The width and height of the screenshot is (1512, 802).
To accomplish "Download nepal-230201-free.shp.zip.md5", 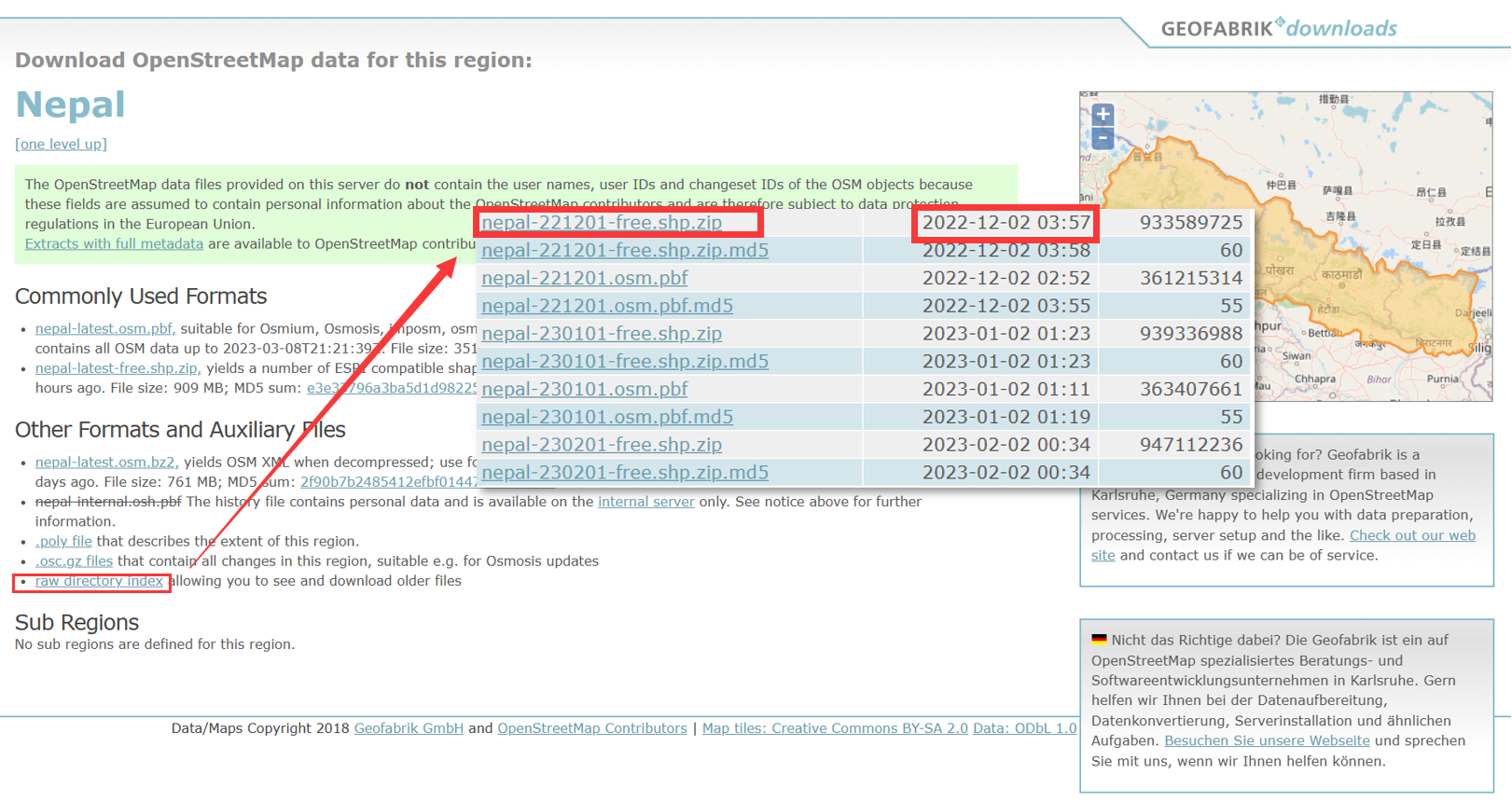I will coord(625,472).
